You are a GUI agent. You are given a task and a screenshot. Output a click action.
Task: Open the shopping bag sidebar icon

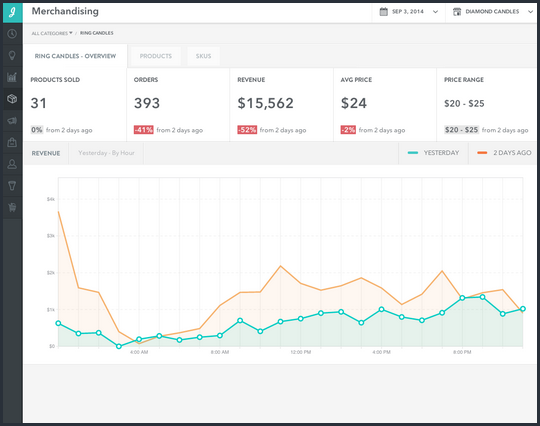click(x=12, y=142)
